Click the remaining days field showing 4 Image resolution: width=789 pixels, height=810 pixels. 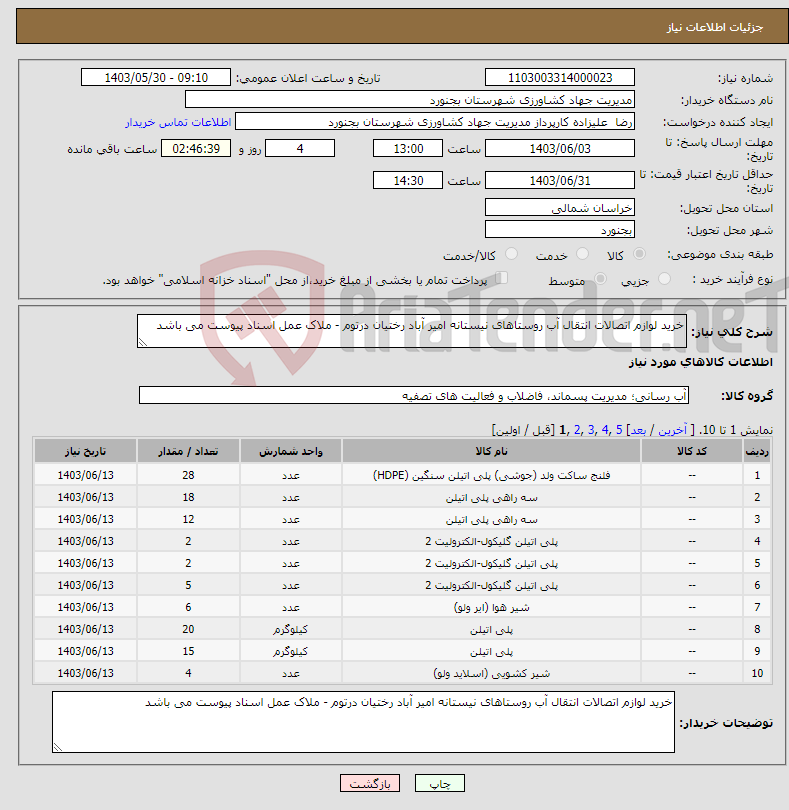(300, 149)
